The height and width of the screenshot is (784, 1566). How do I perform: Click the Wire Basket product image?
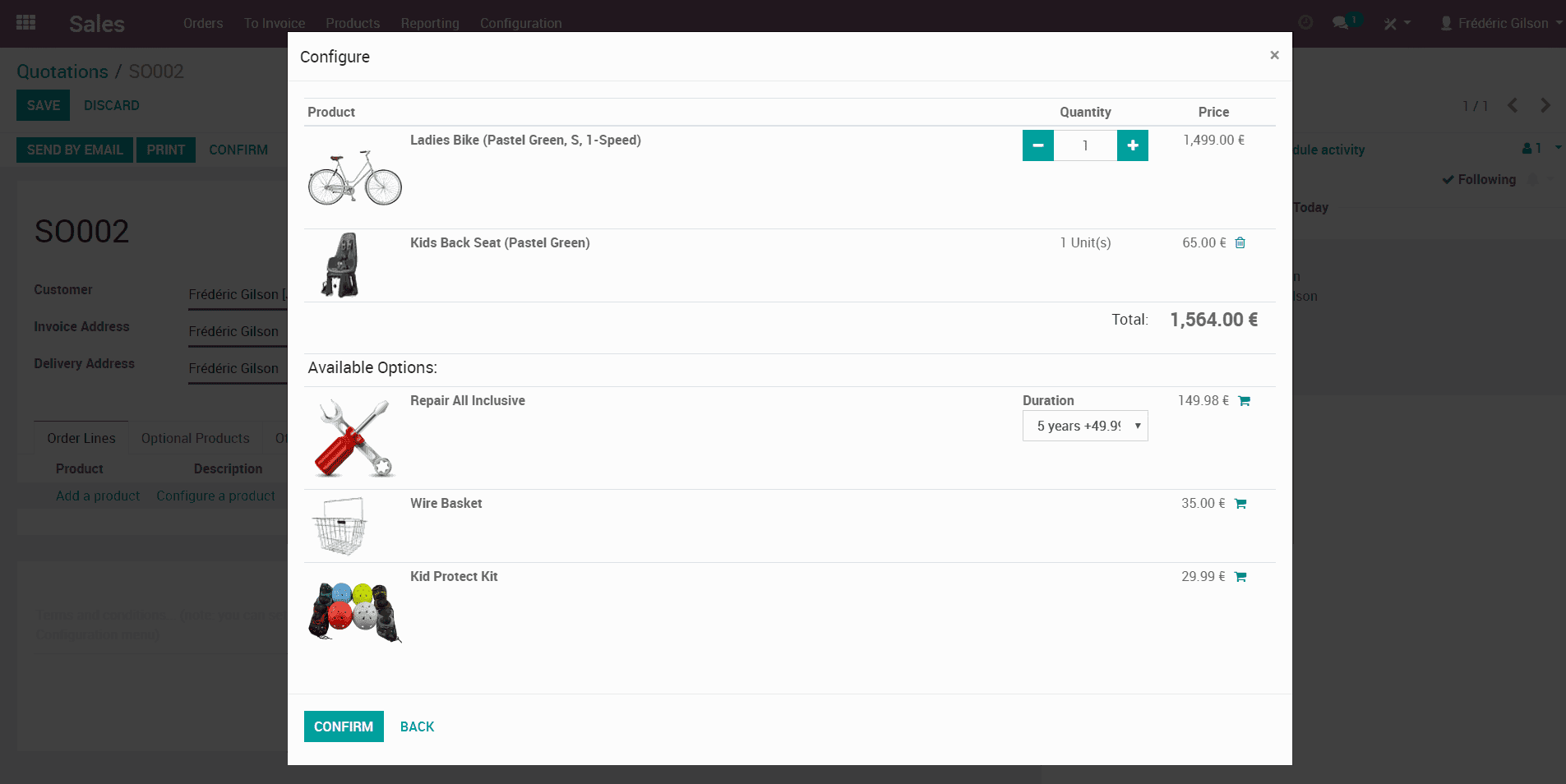pyautogui.click(x=340, y=526)
